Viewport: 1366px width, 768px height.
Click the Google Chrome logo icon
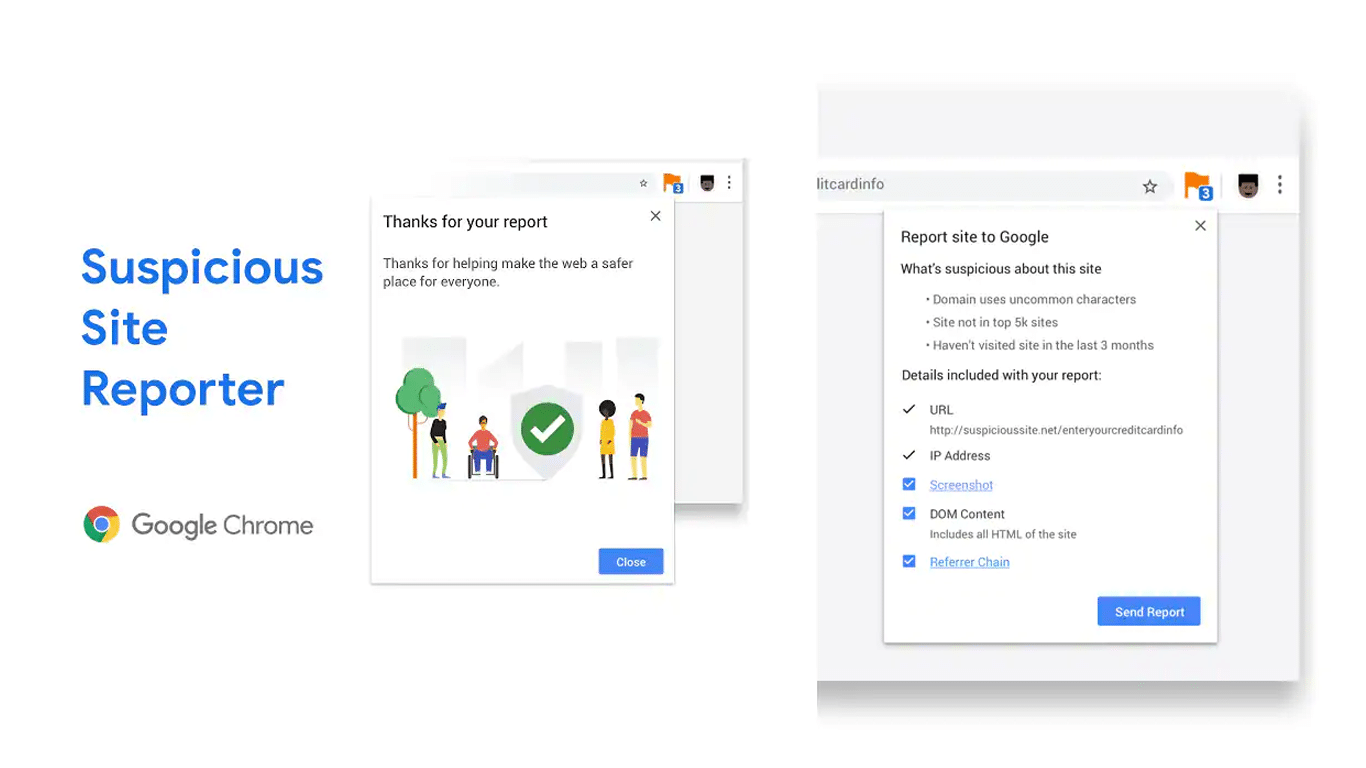(x=101, y=524)
